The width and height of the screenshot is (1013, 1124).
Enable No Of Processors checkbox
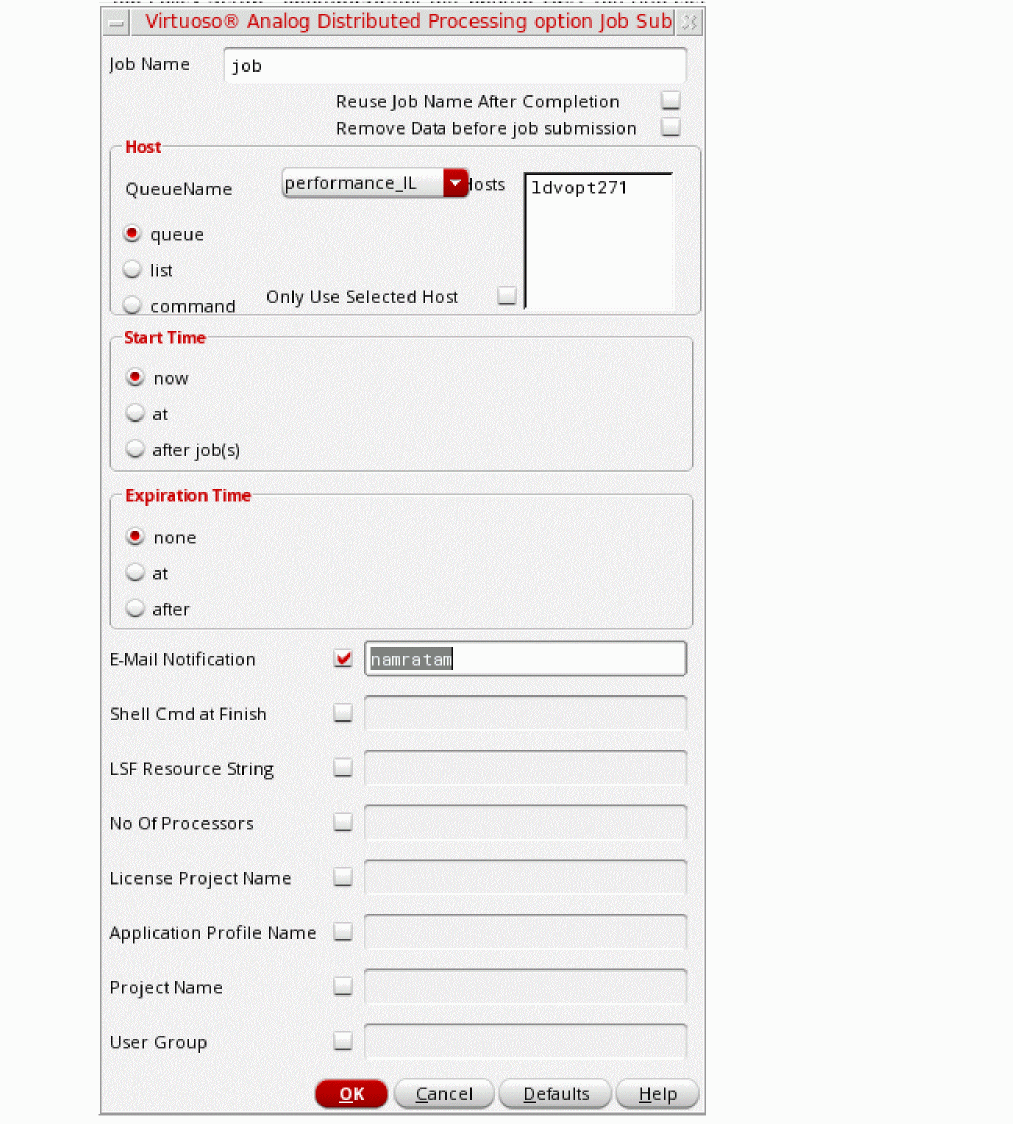click(x=343, y=822)
